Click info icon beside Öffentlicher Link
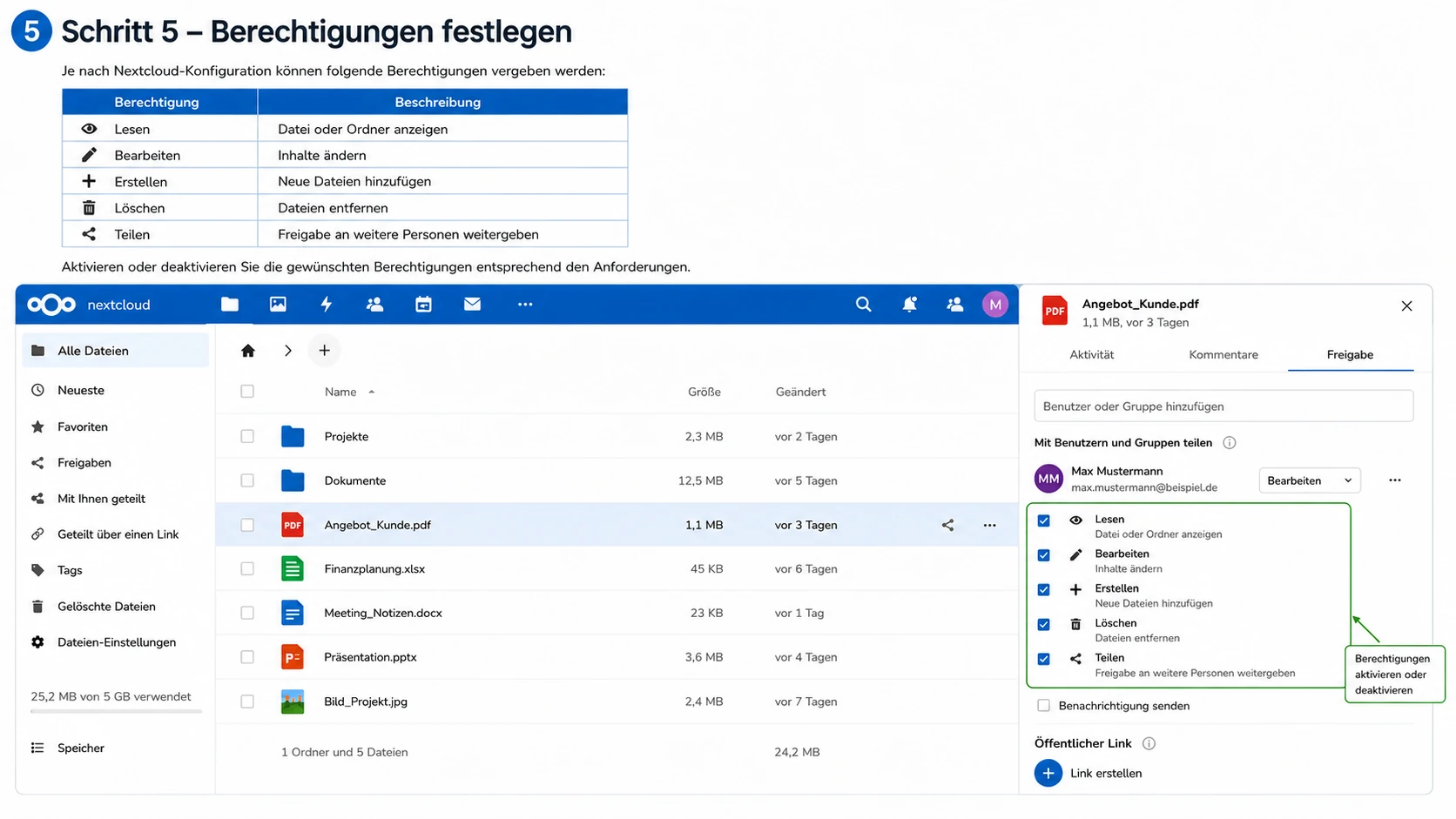1456x819 pixels. click(1149, 743)
